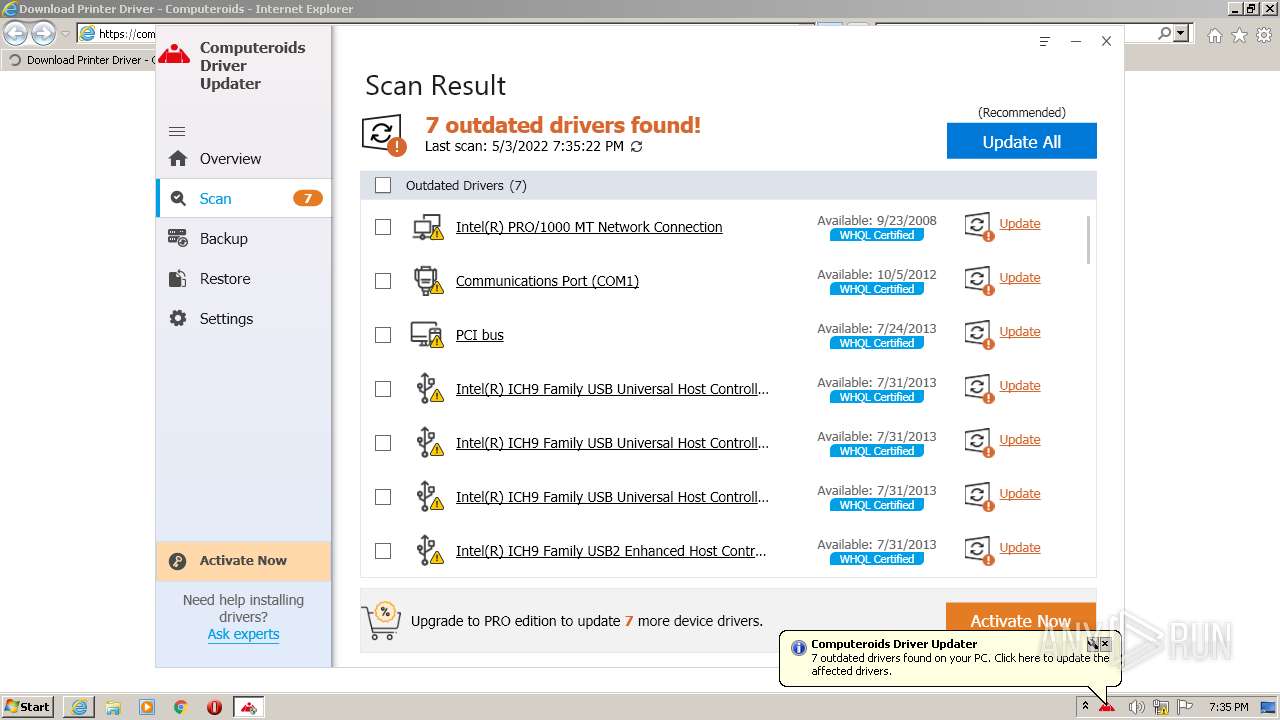
Task: Click the COM port device icon
Action: [428, 281]
